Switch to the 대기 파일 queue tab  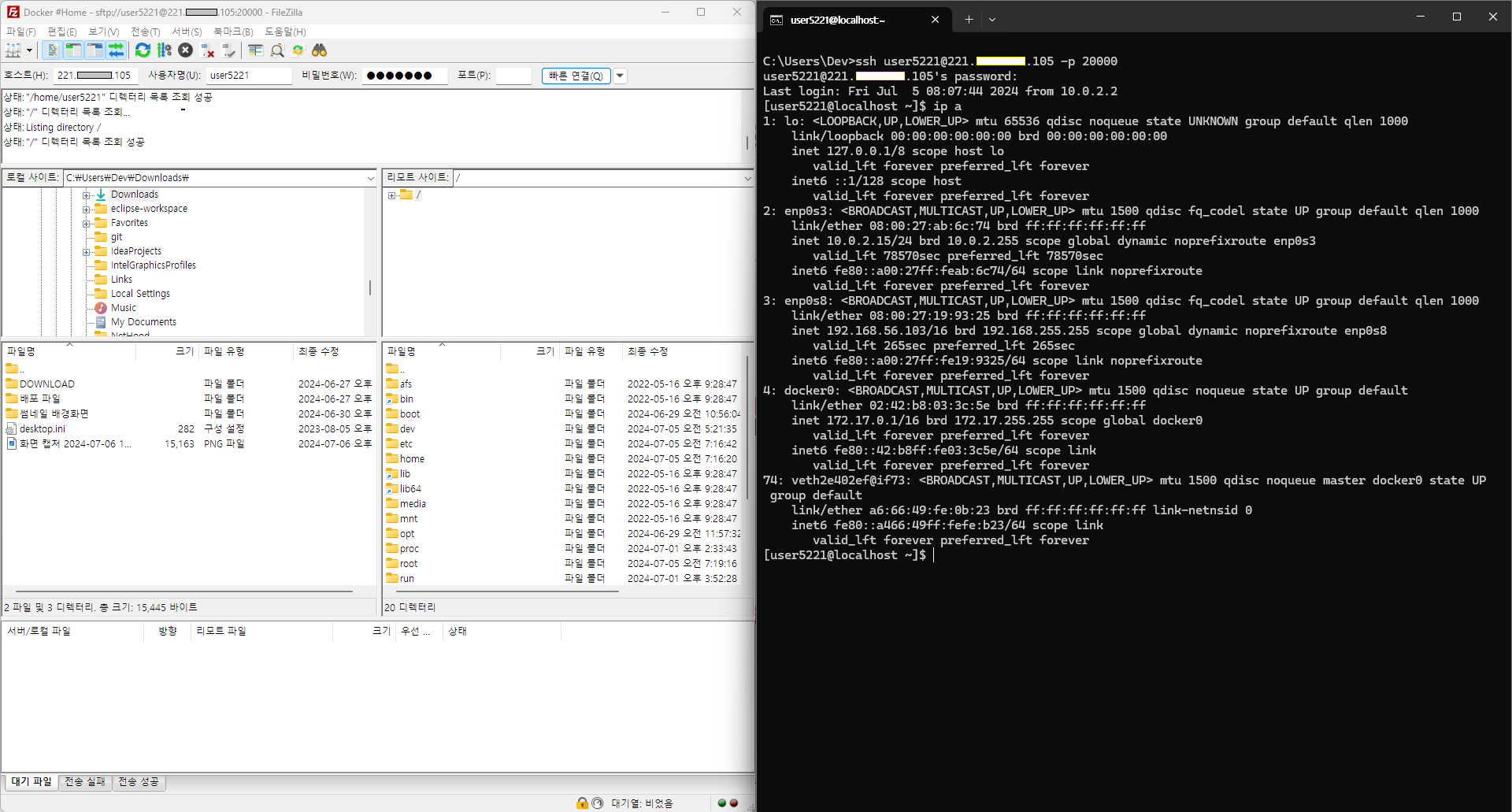click(31, 781)
